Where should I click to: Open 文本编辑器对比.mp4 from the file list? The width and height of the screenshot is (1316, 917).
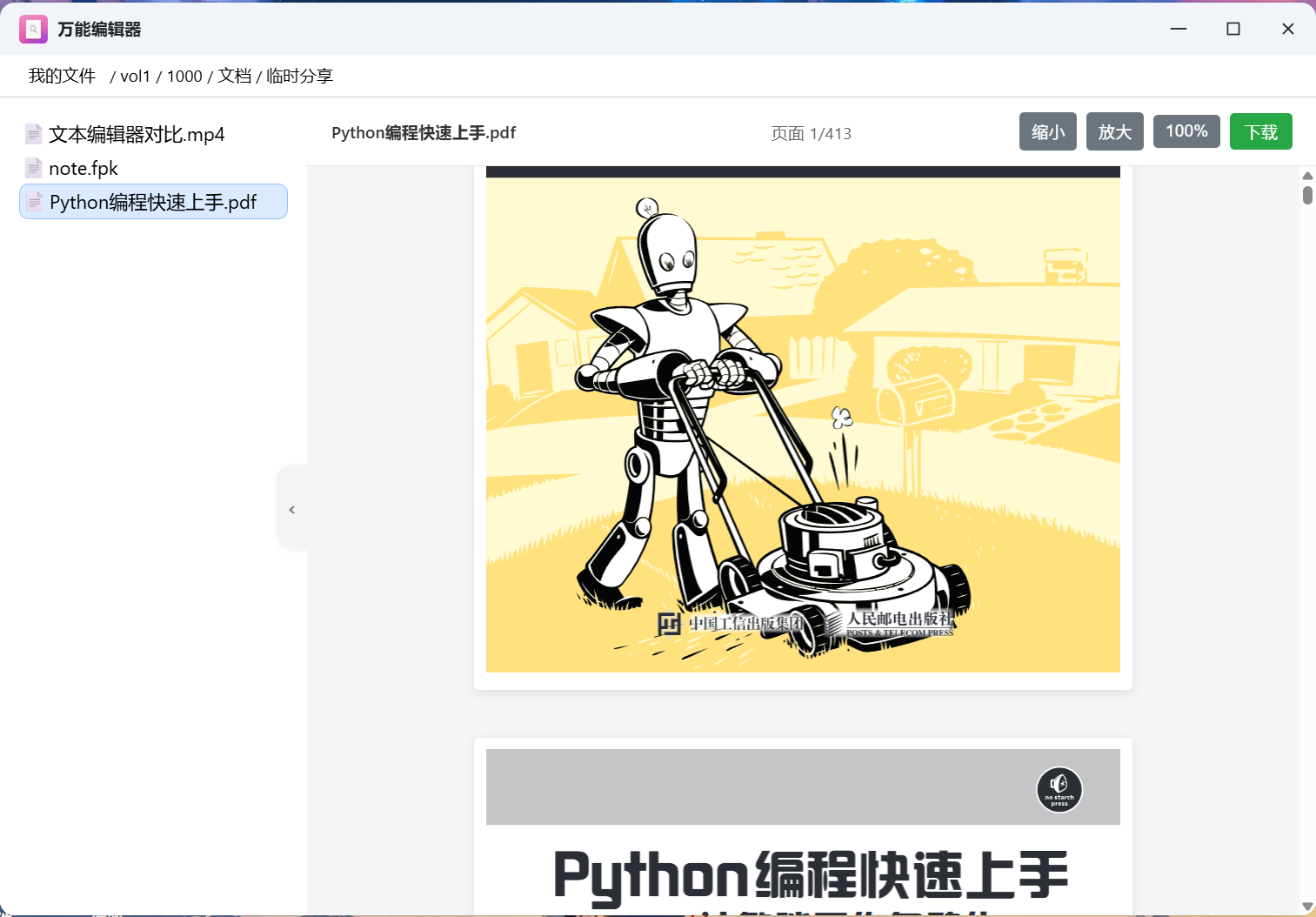tap(136, 133)
